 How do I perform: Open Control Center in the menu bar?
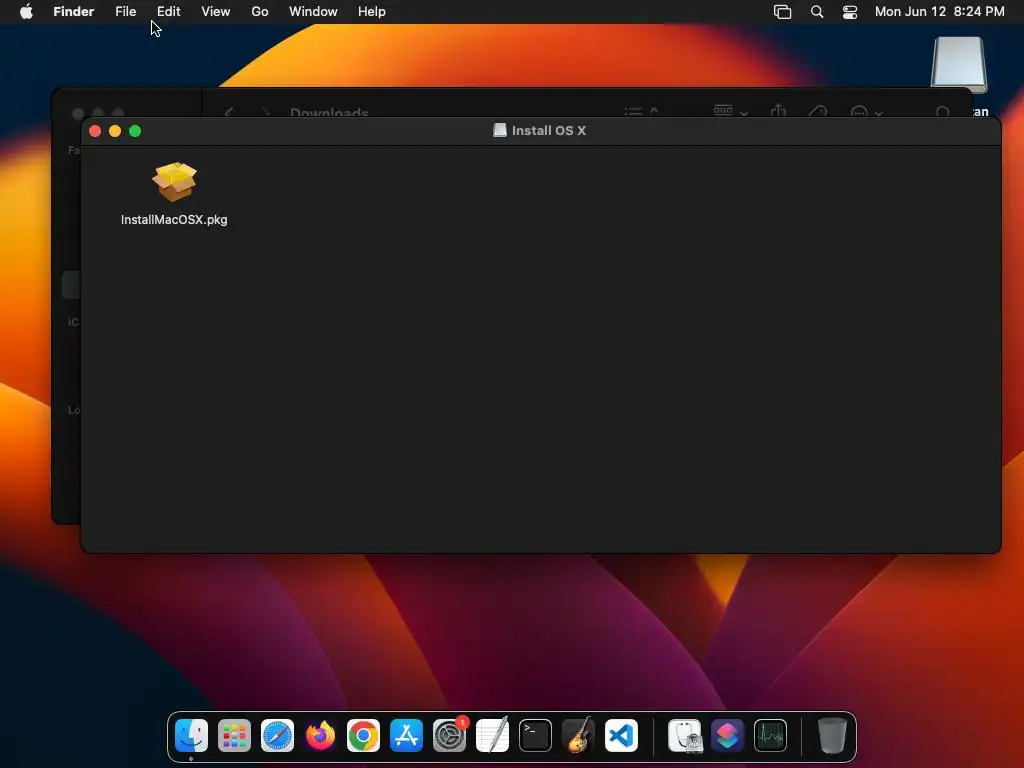pyautogui.click(x=850, y=12)
